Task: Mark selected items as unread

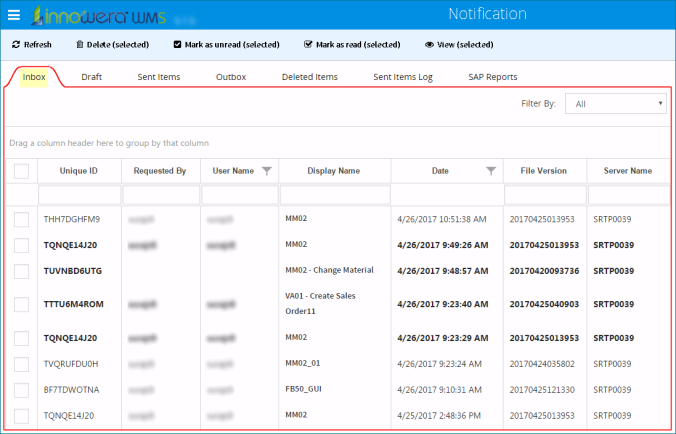Action: coord(226,44)
